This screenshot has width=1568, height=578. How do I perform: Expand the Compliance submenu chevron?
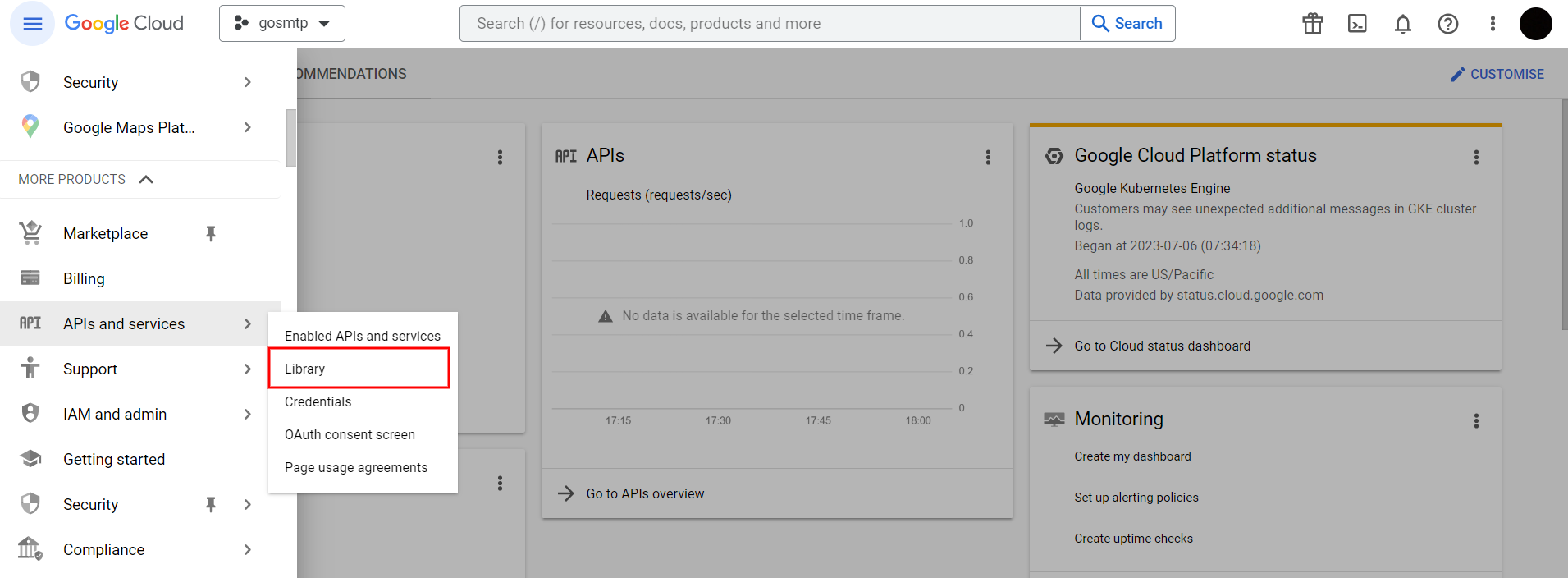[x=248, y=549]
